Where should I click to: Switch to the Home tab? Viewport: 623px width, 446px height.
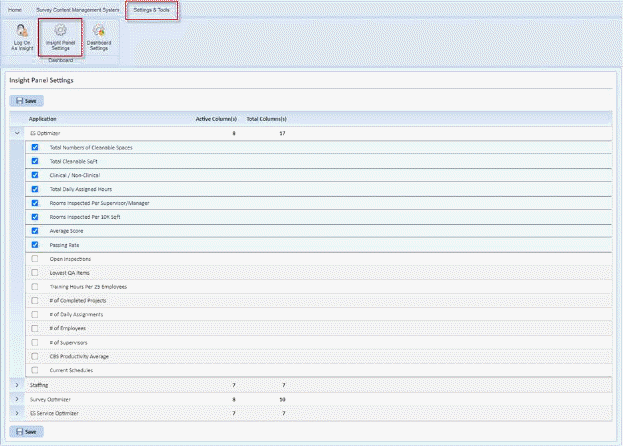(x=14, y=9)
